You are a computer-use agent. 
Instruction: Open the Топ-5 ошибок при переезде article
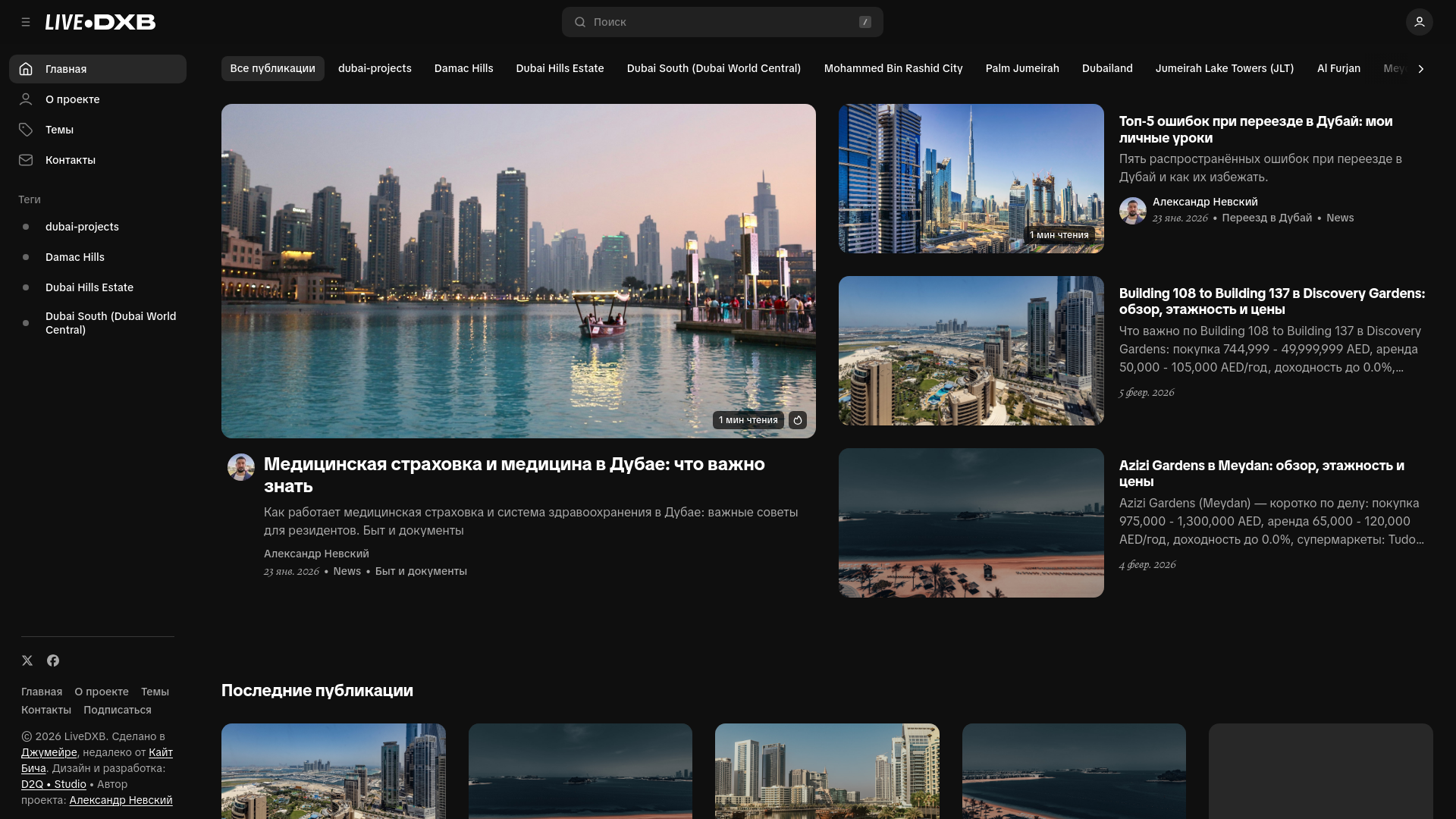click(1256, 130)
